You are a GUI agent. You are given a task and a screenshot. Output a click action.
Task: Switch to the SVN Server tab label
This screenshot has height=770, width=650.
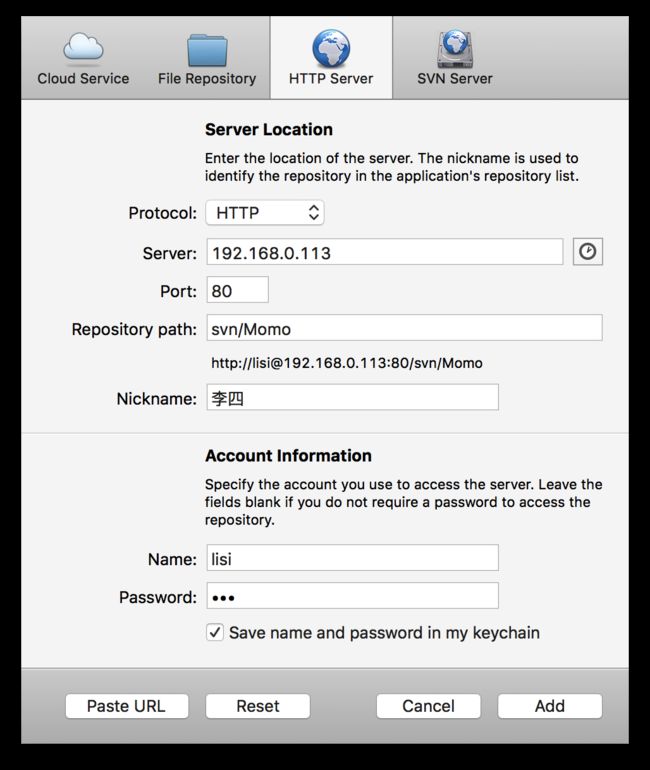click(455, 79)
